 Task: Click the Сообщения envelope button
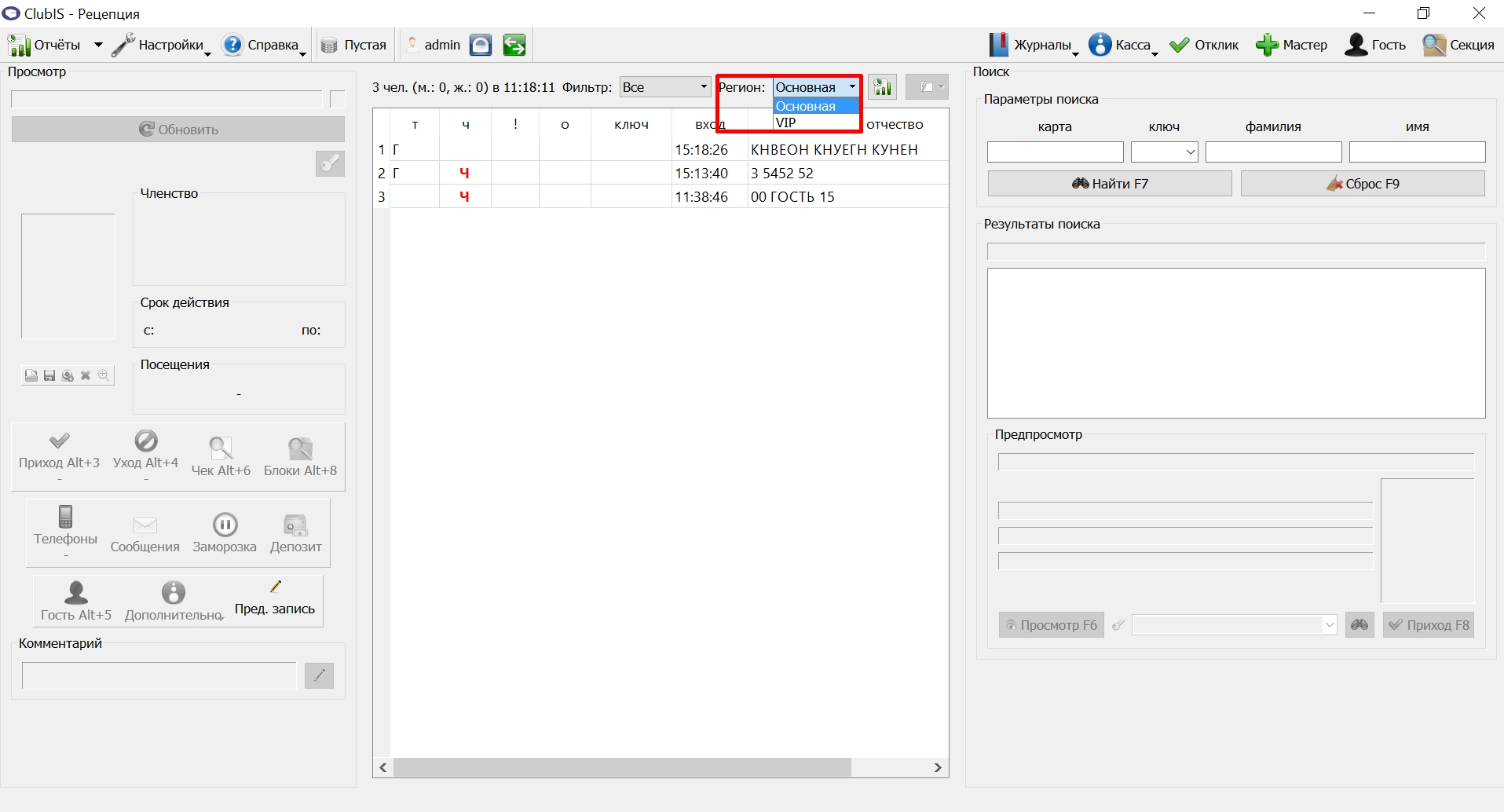pyautogui.click(x=145, y=535)
